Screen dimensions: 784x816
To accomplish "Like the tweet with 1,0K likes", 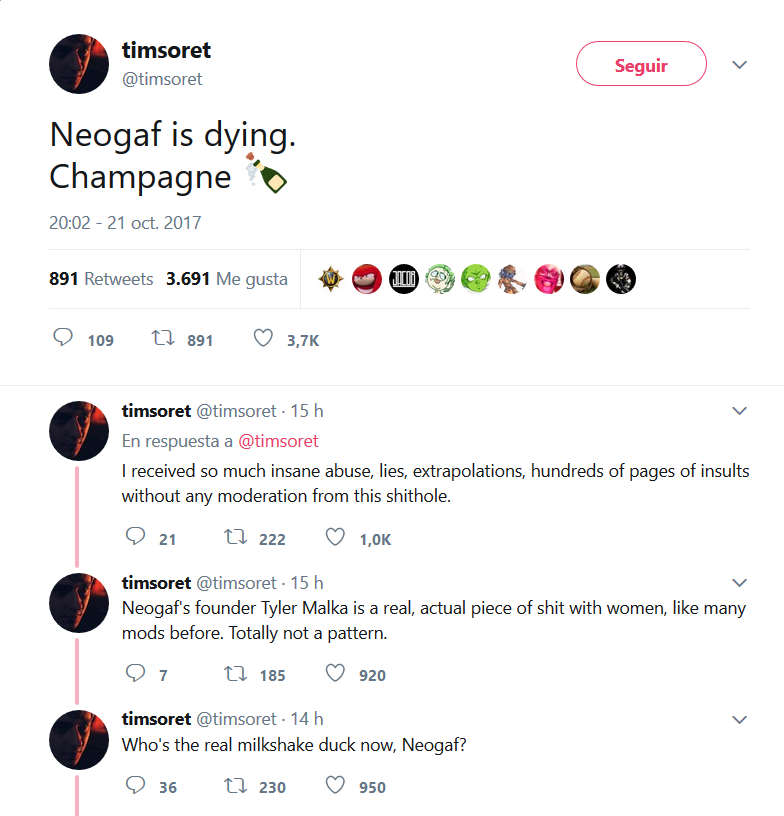I will [336, 538].
